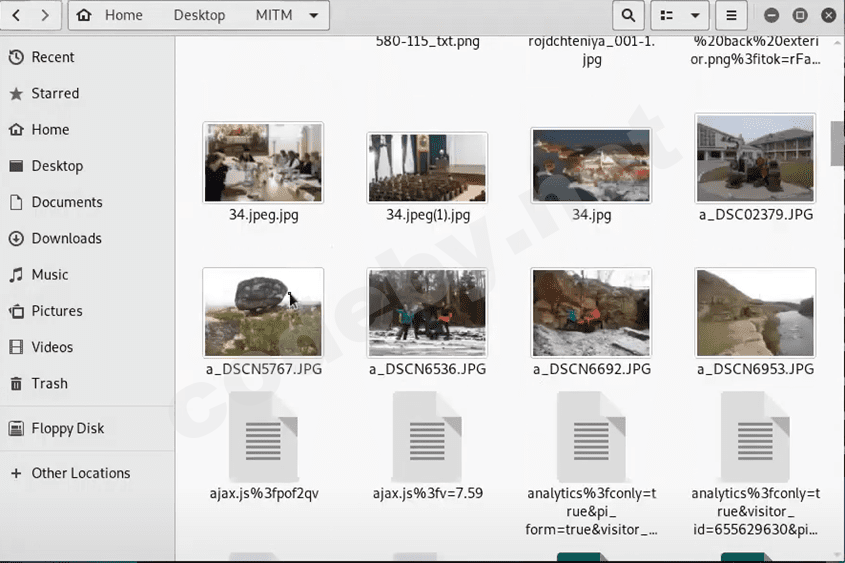845x563 pixels.
Task: Open the view options dropdown arrow
Action: (695, 15)
